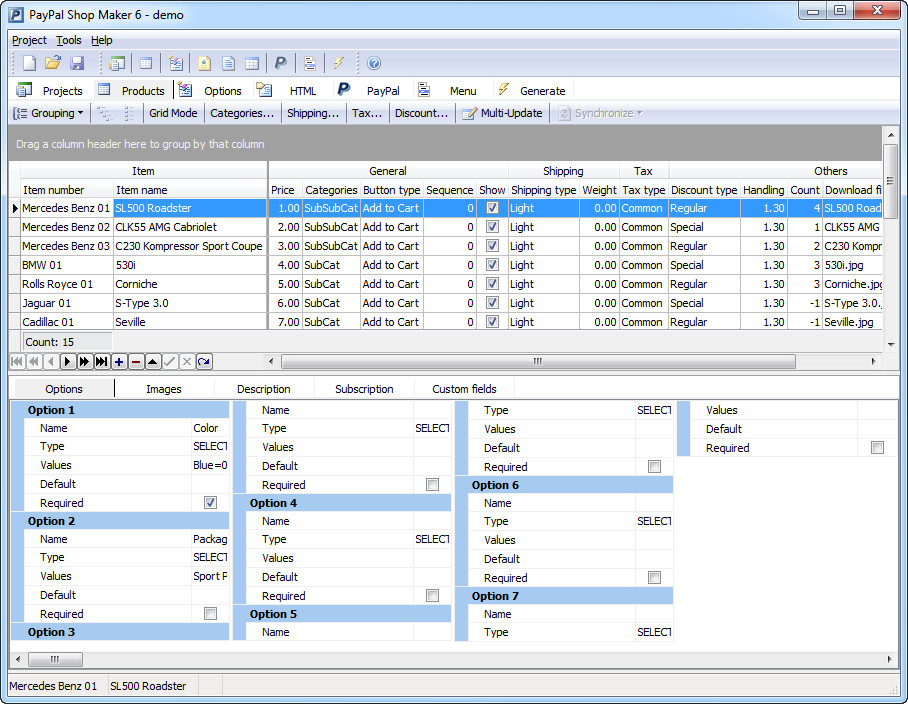Open the Tools menu
Screen dimensions: 908x704
click(x=68, y=40)
